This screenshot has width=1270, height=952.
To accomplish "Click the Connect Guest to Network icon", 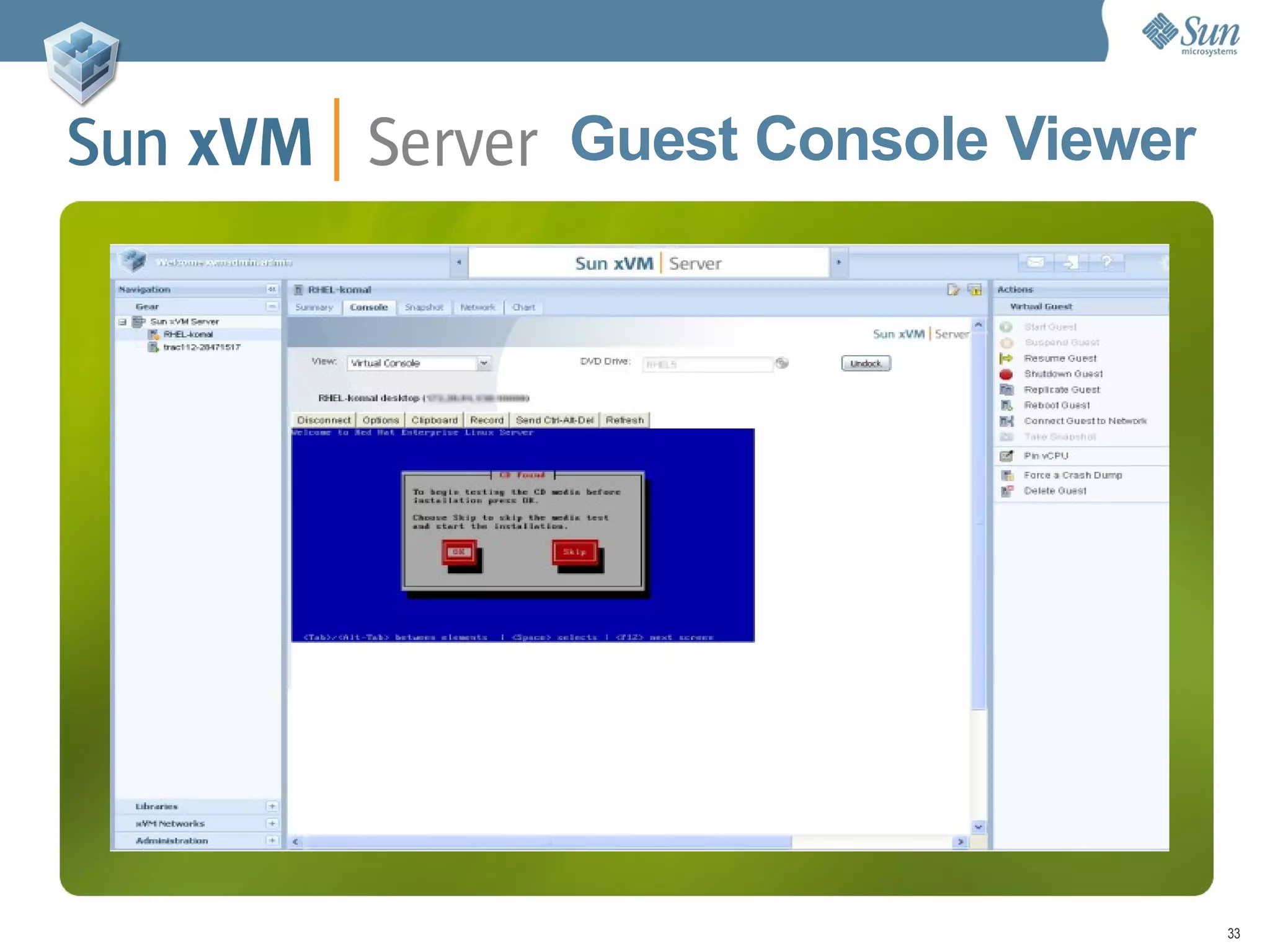I will pyautogui.click(x=1006, y=421).
